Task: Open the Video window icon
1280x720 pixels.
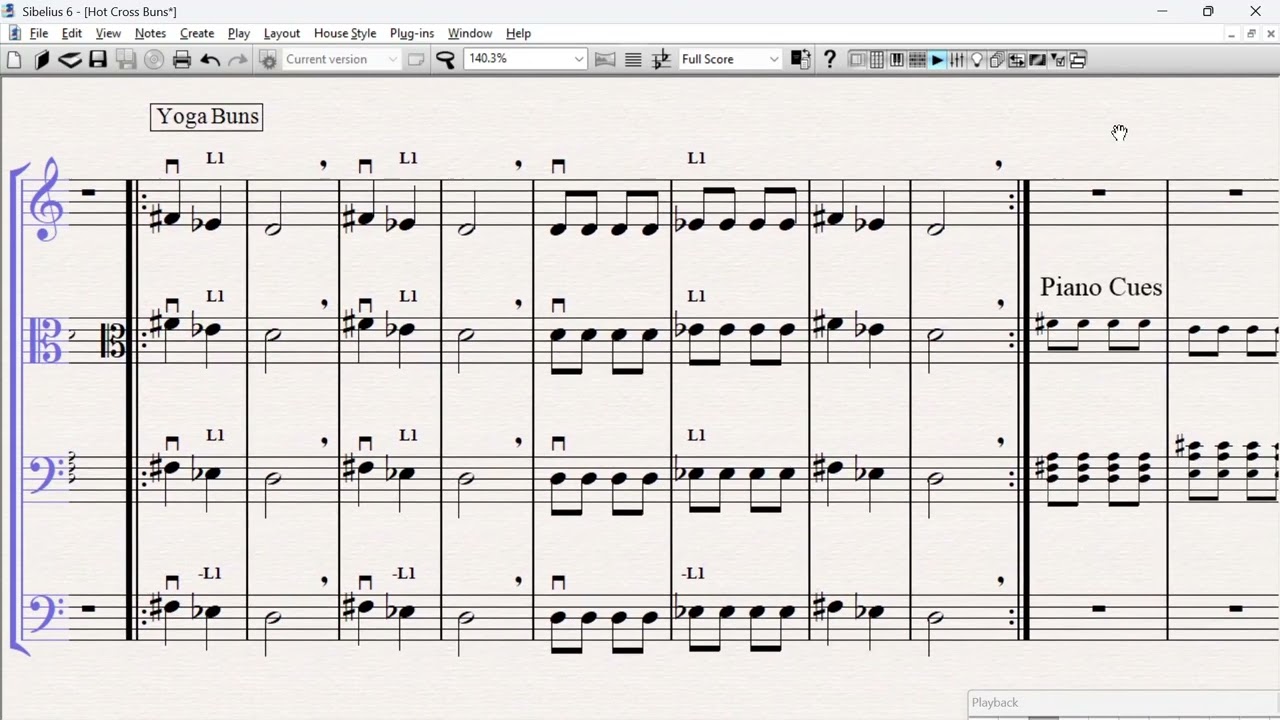Action: click(1037, 60)
